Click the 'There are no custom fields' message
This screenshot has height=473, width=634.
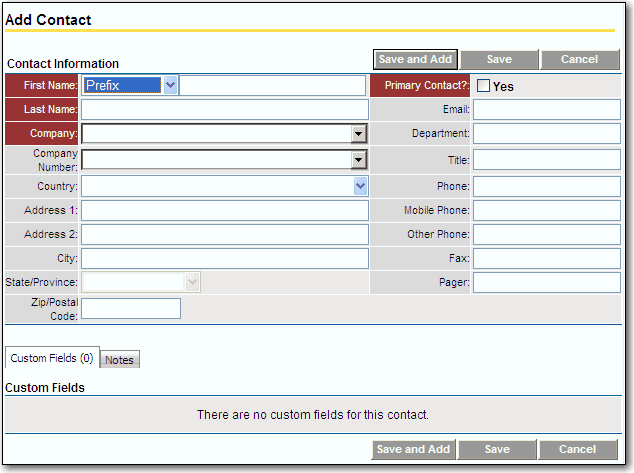tap(313, 415)
